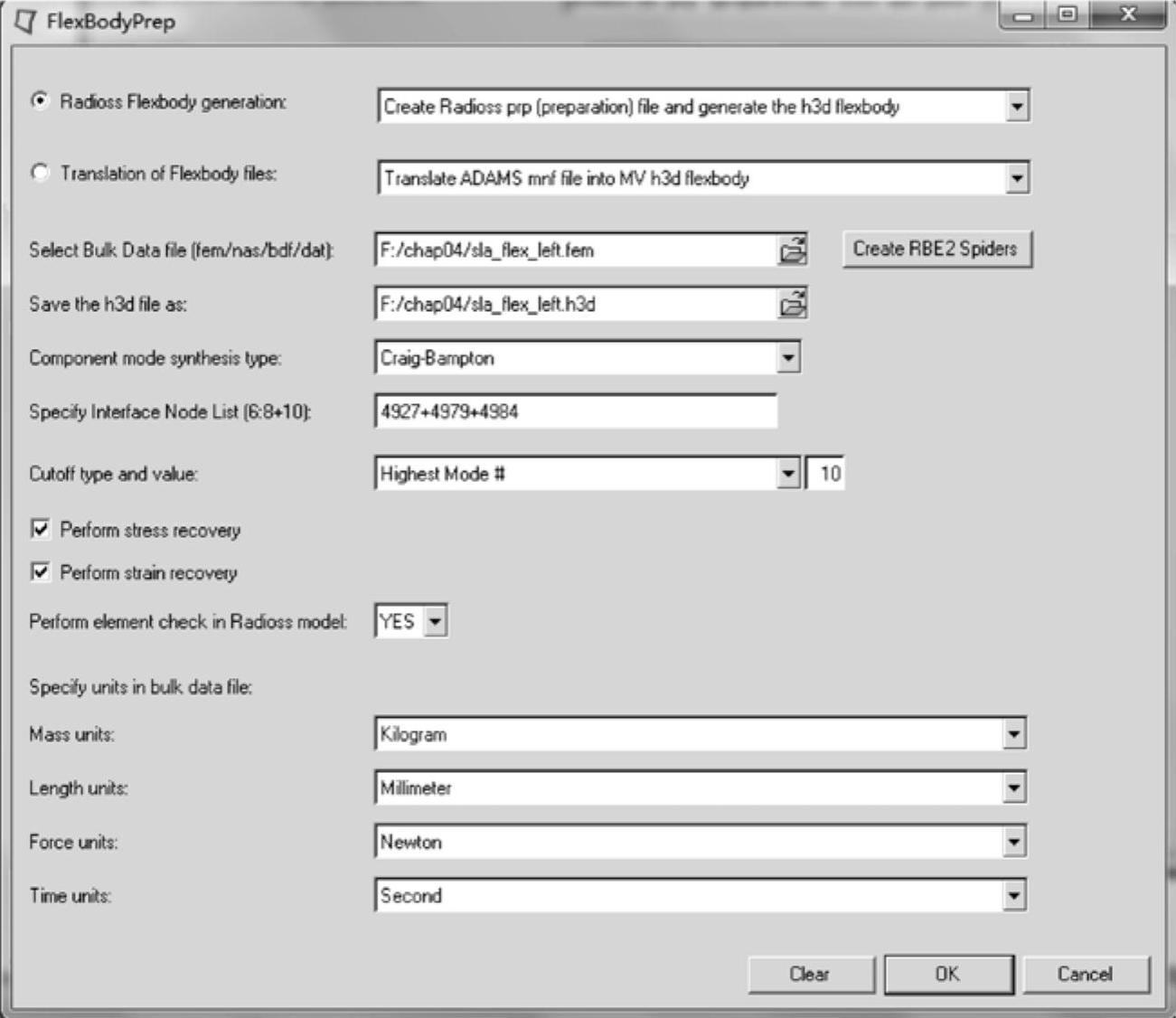Screen dimensions: 1176x1018
Task: Expand Component mode synthesis type dropdown
Action: [788, 358]
